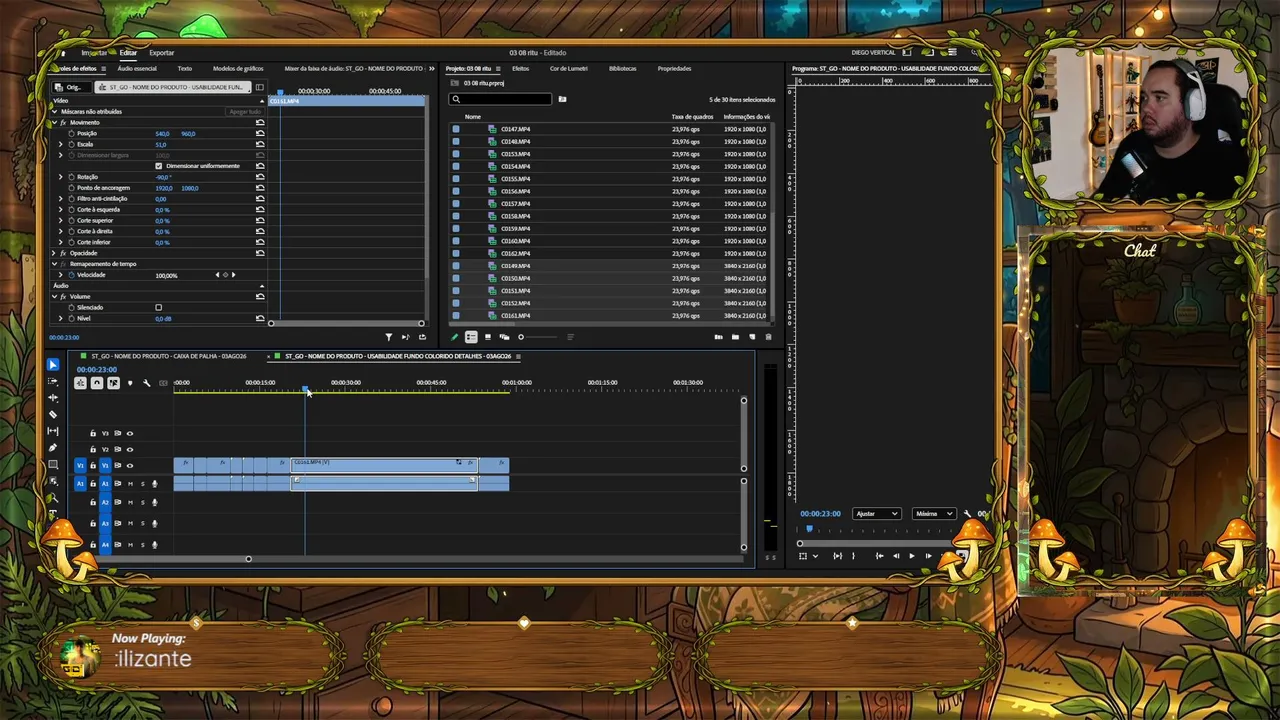Select the Ripple Edit tool
Viewport: 1280px width, 720px height.
(x=53, y=398)
